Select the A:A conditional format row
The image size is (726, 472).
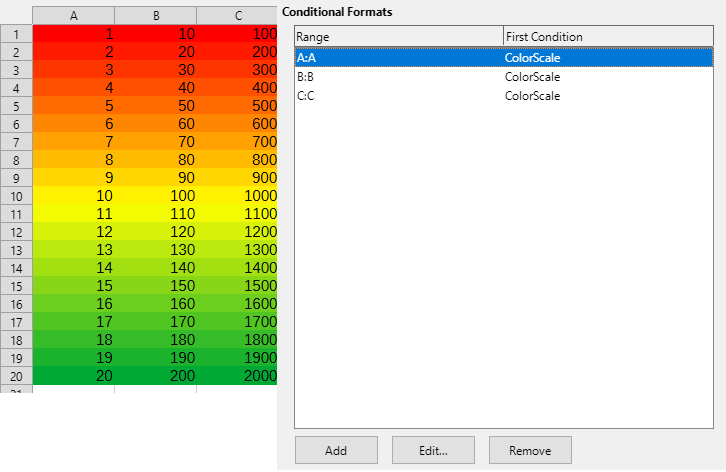tap(400, 58)
